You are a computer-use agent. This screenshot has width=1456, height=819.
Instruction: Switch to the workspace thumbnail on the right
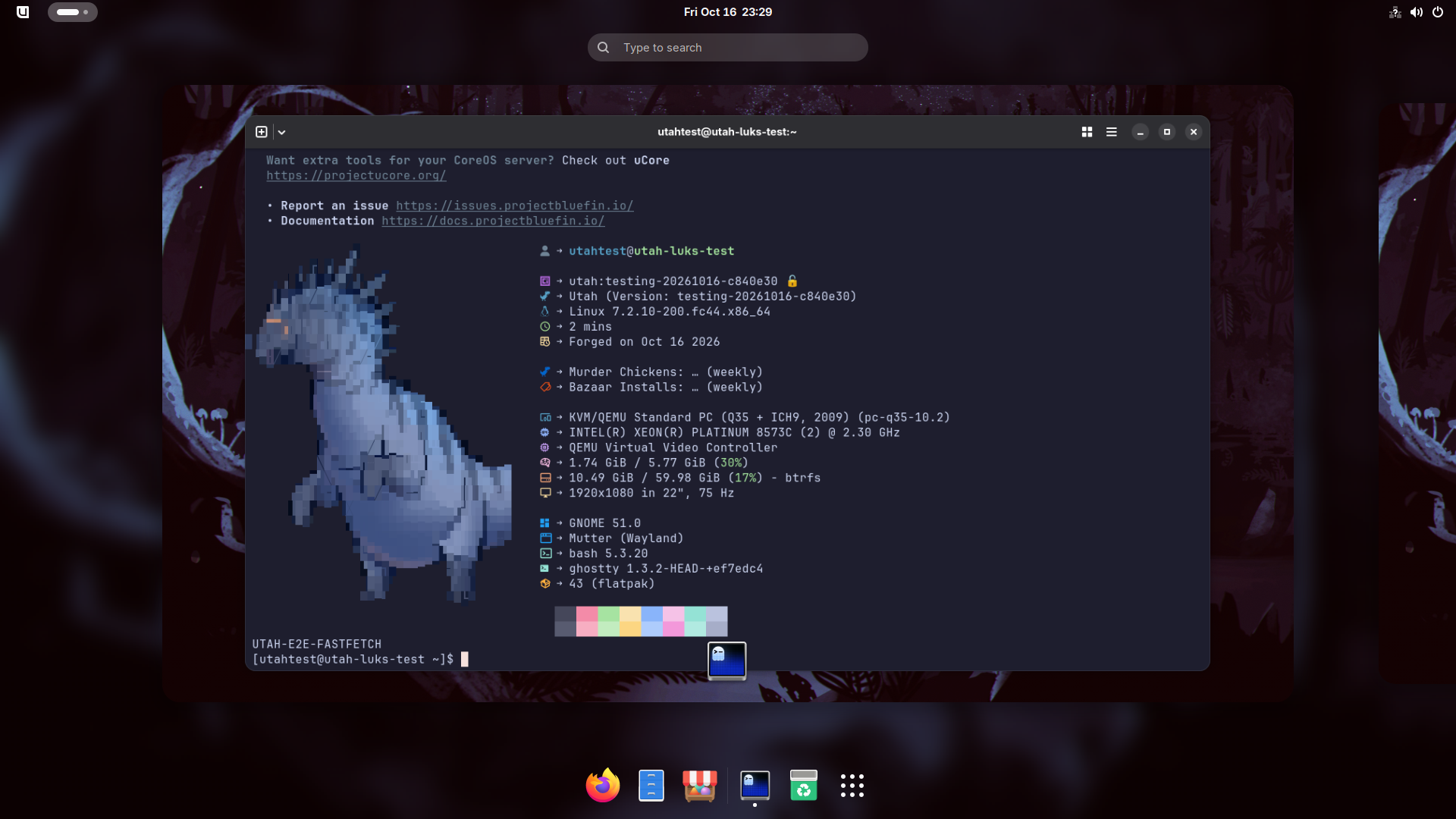click(1417, 393)
